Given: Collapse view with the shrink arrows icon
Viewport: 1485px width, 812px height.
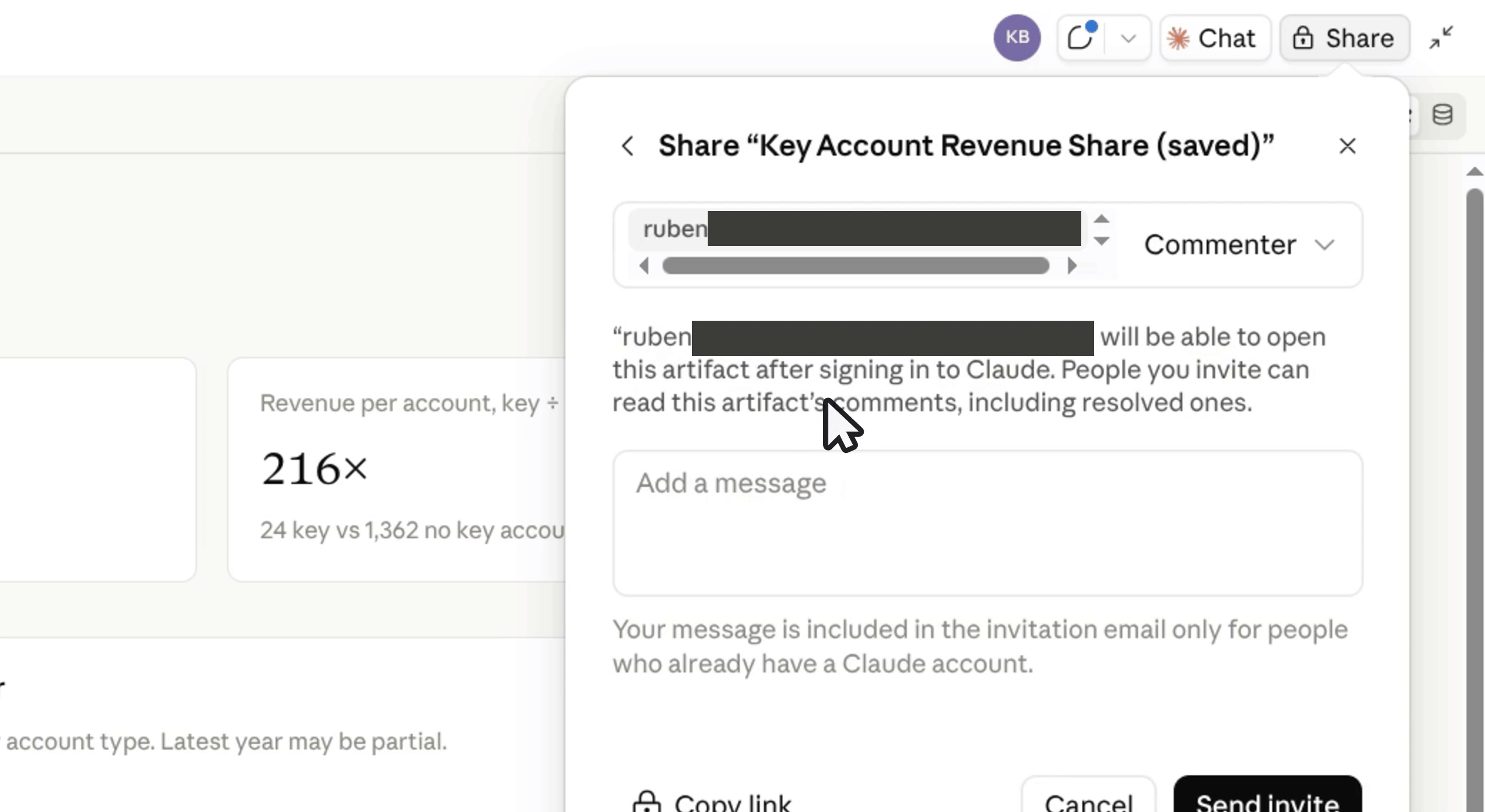Looking at the screenshot, I should point(1441,38).
